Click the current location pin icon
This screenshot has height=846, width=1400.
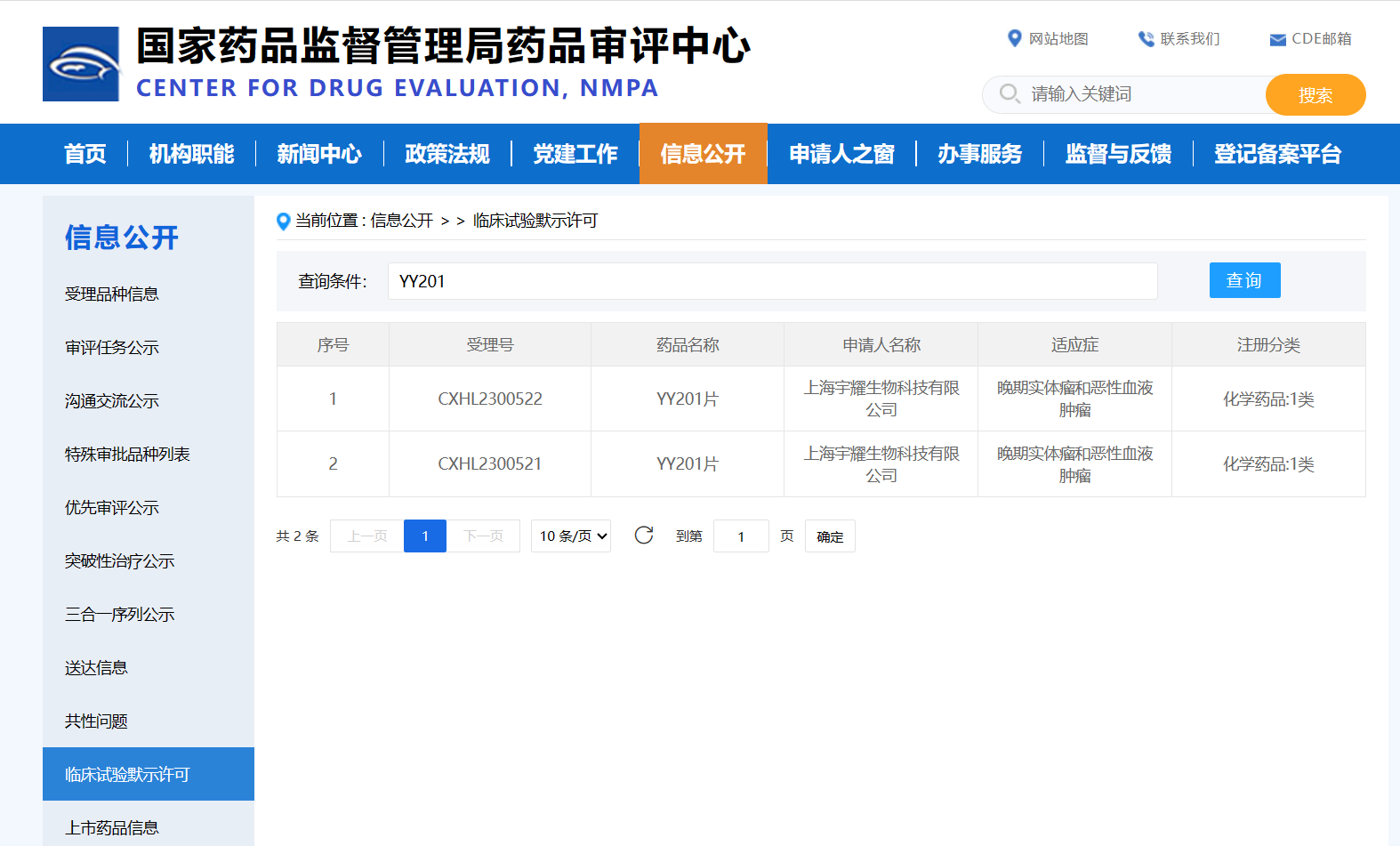pyautogui.click(x=284, y=222)
